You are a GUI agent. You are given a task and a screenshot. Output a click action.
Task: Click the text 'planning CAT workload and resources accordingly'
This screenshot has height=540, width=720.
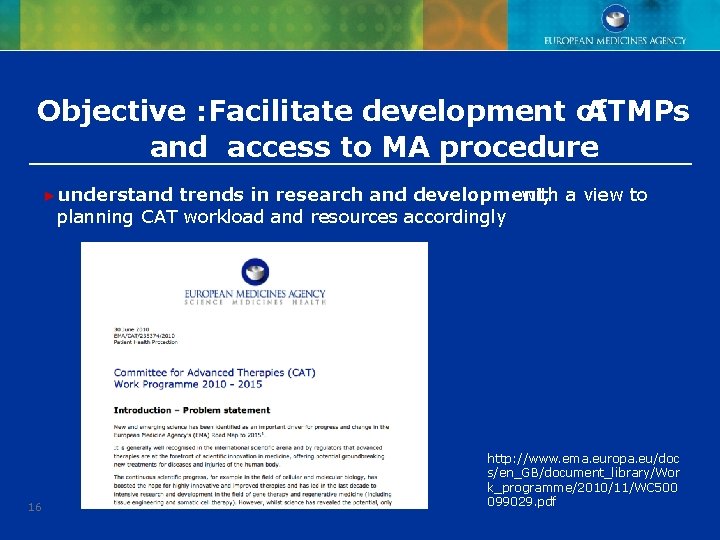coord(281,217)
